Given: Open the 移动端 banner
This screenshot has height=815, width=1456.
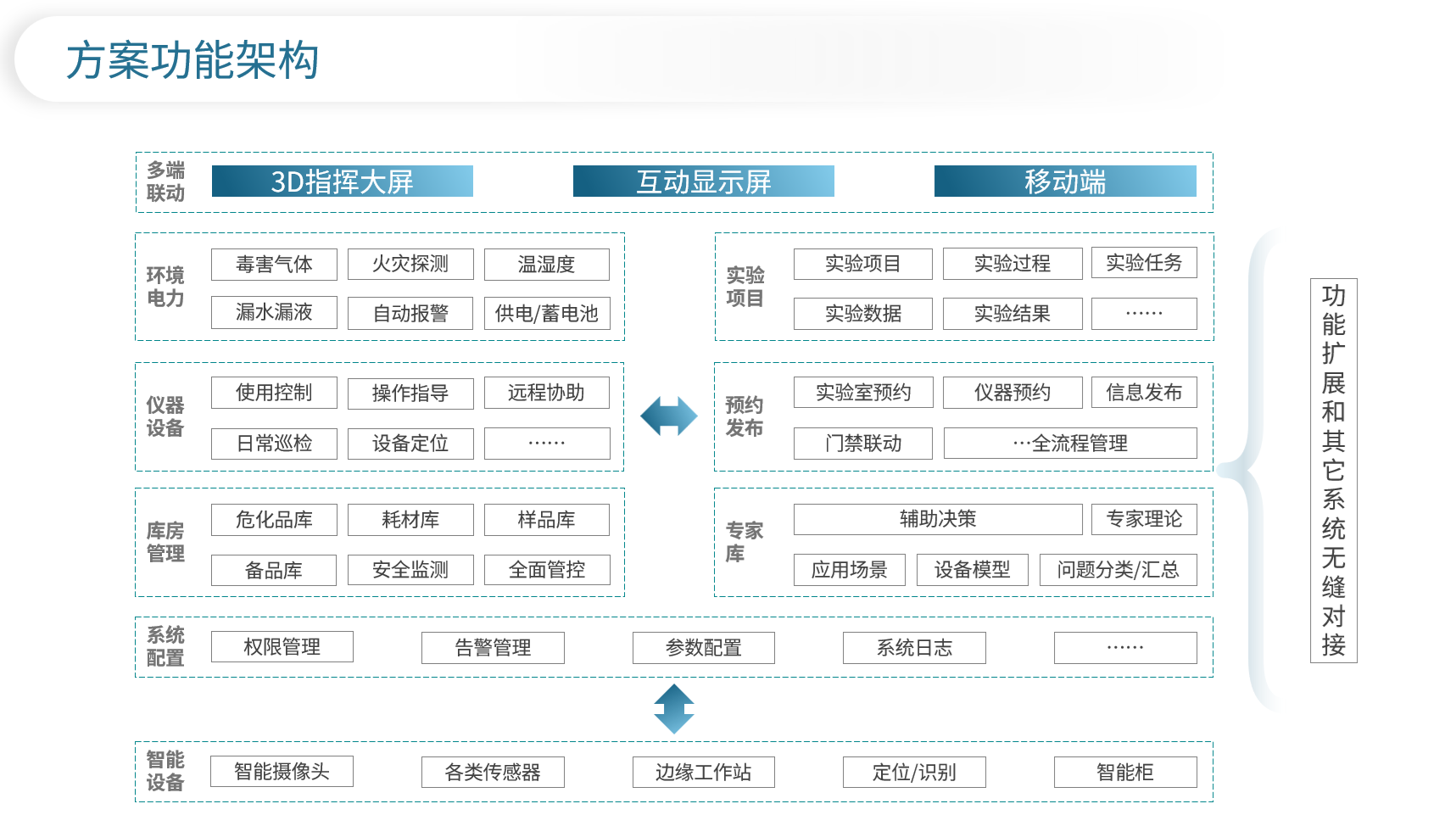Looking at the screenshot, I should coord(1064,181).
